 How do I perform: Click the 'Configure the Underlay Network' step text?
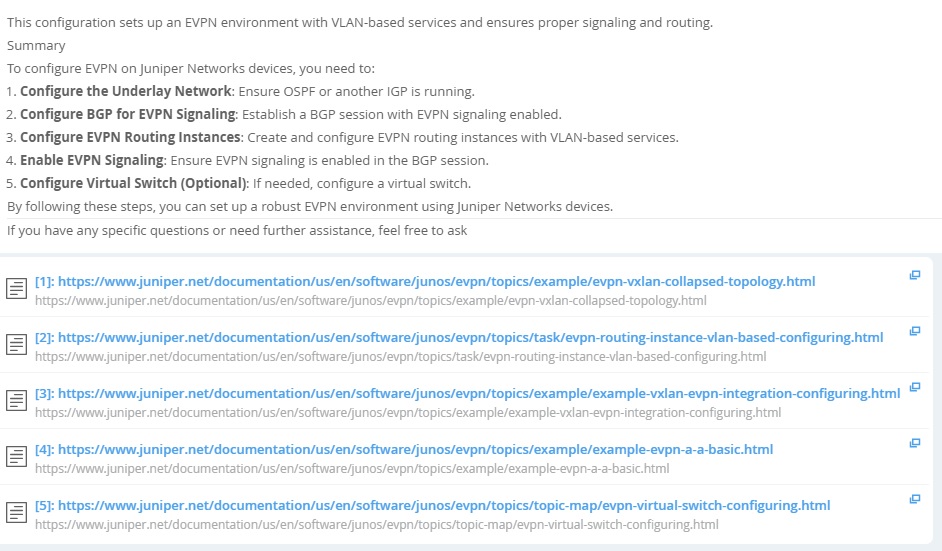pyautogui.click(x=126, y=91)
